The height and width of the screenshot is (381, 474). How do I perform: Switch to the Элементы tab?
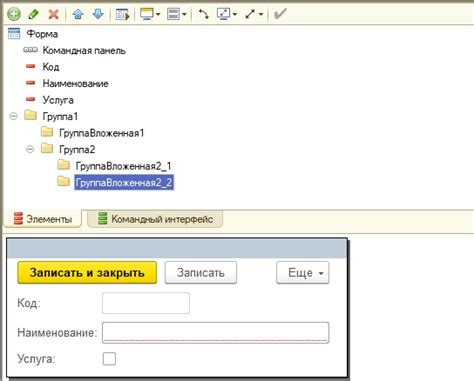43,219
